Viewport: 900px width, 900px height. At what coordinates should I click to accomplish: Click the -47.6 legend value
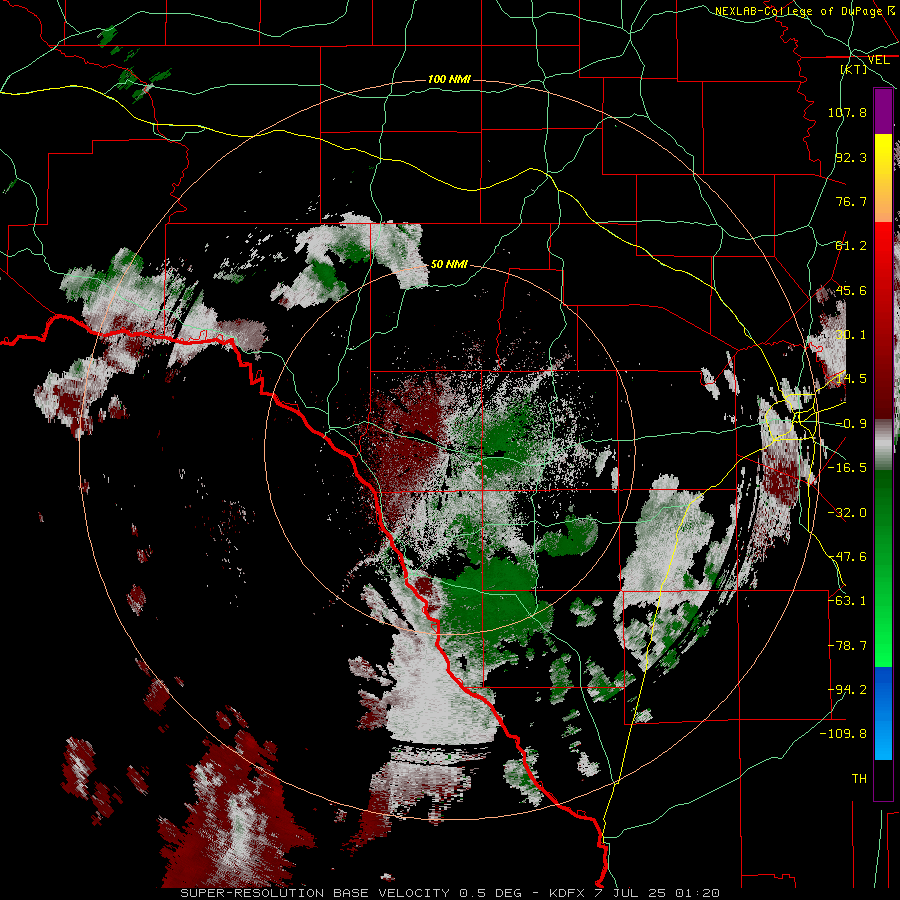tap(847, 557)
